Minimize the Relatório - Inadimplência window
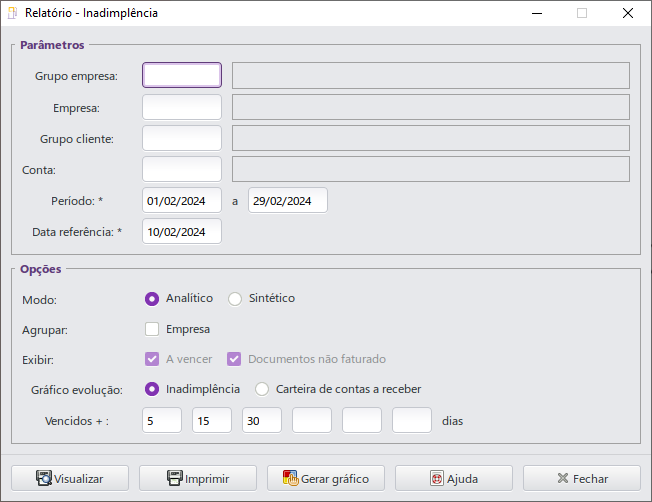The height and width of the screenshot is (502, 652). (537, 13)
